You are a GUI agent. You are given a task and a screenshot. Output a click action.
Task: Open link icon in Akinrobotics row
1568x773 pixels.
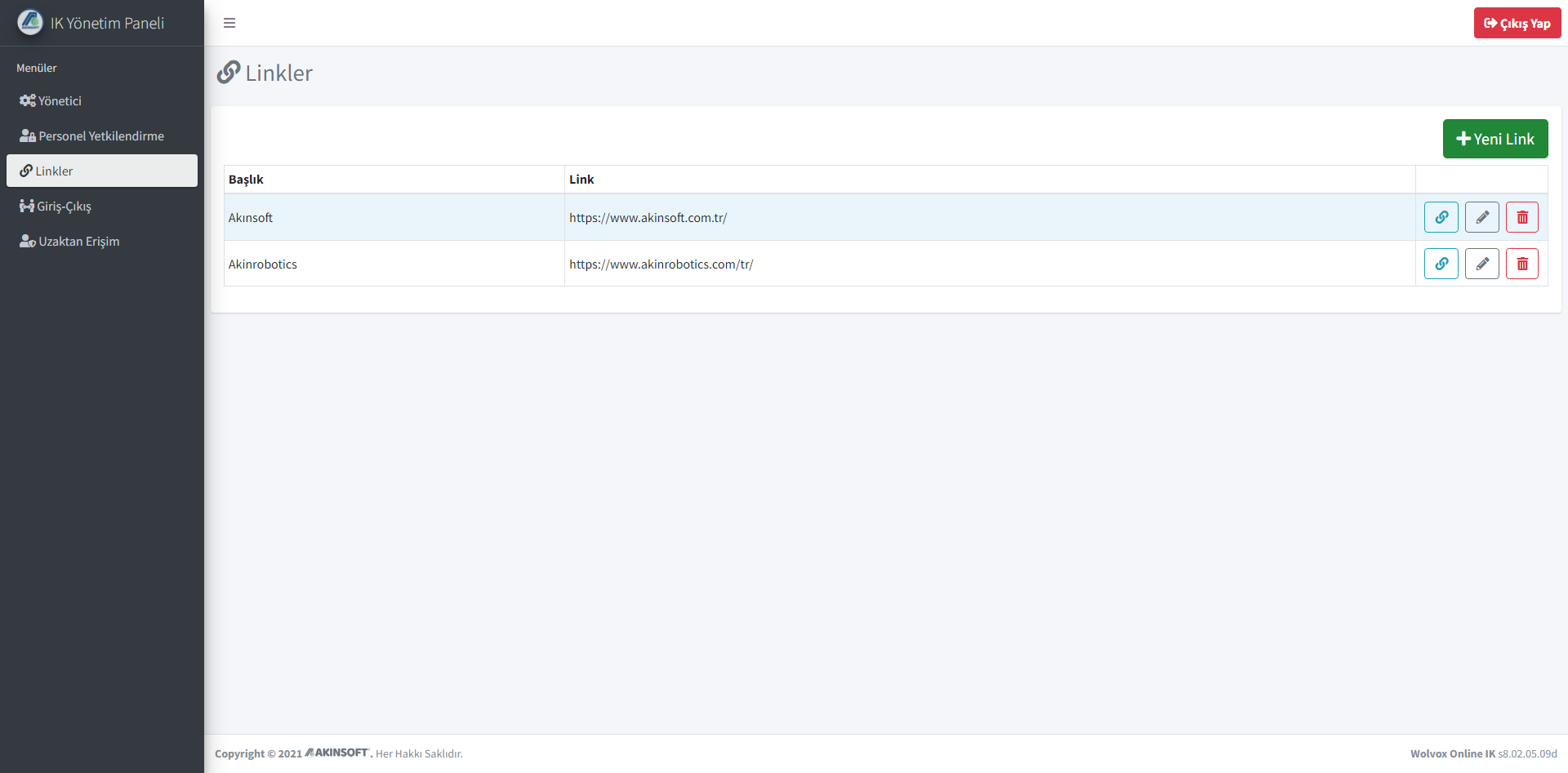pos(1441,264)
